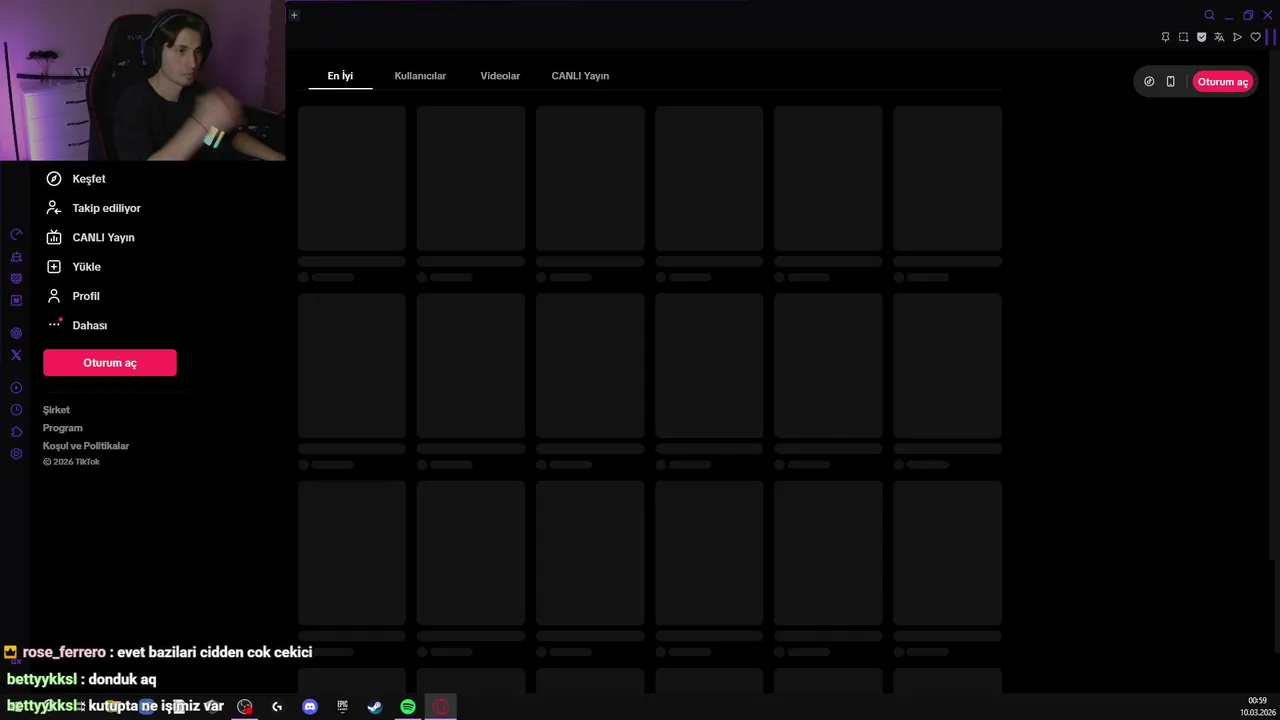Open the ChatGPT sidebar panel
Viewport: 1280px width, 720px height.
16,333
